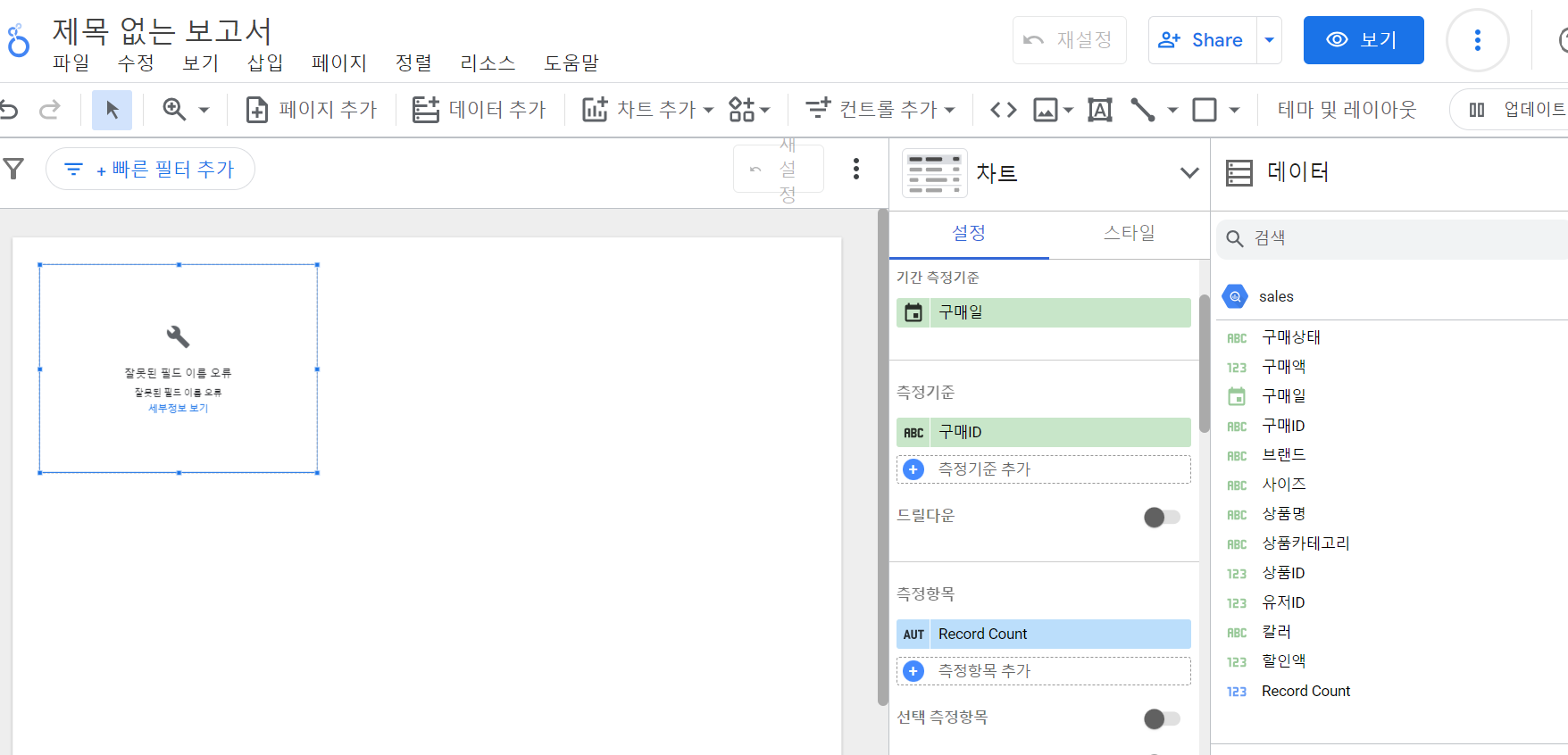1568x755 pixels.
Task: Click the 데이터 panel icon
Action: [1239, 172]
